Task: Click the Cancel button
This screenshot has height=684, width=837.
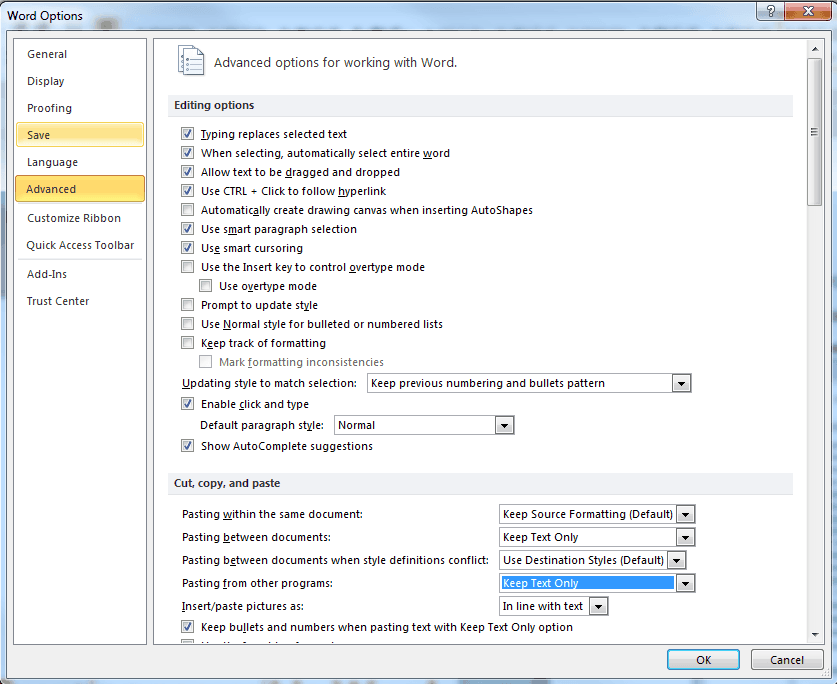Action: (x=787, y=660)
